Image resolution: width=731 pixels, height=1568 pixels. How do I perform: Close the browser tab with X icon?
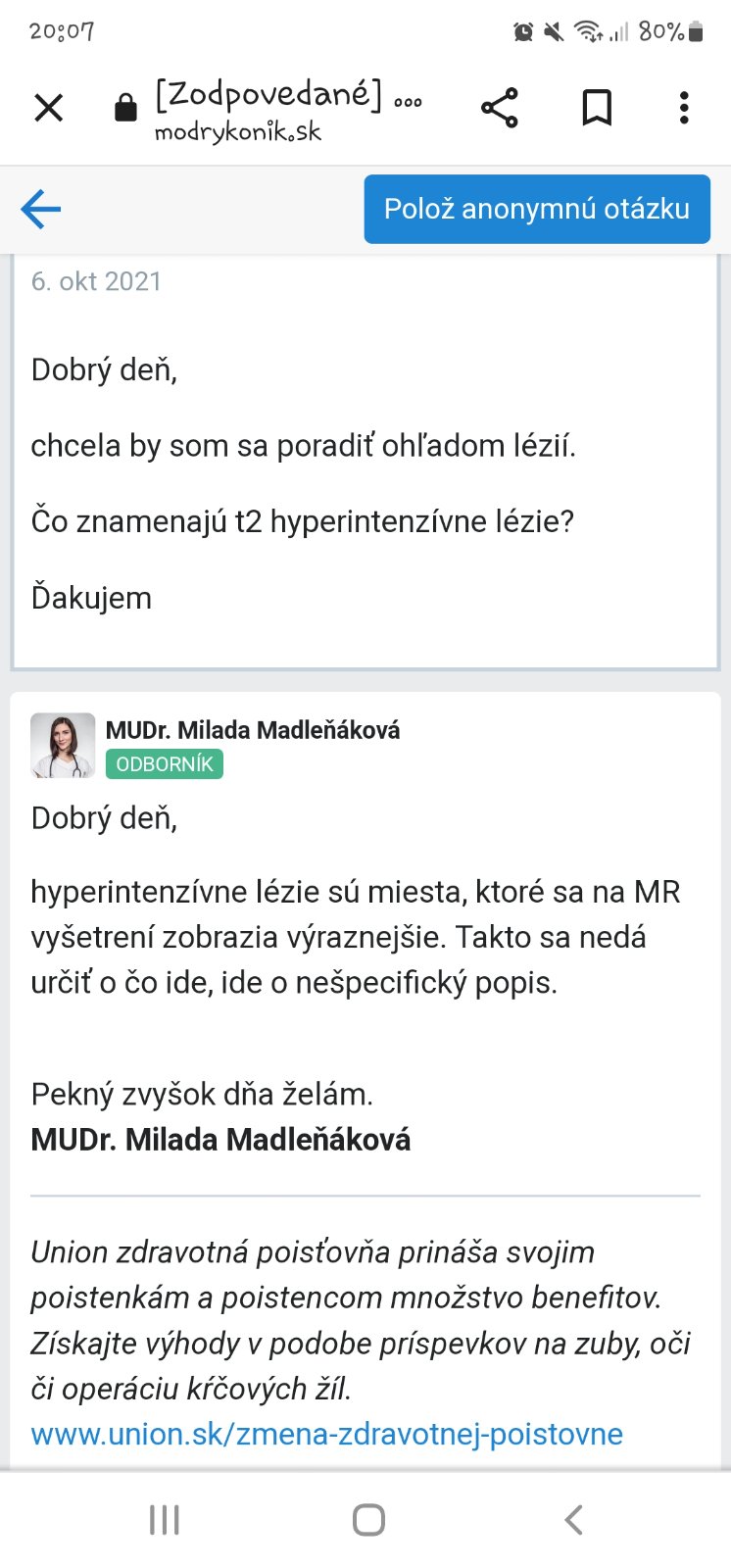click(48, 108)
